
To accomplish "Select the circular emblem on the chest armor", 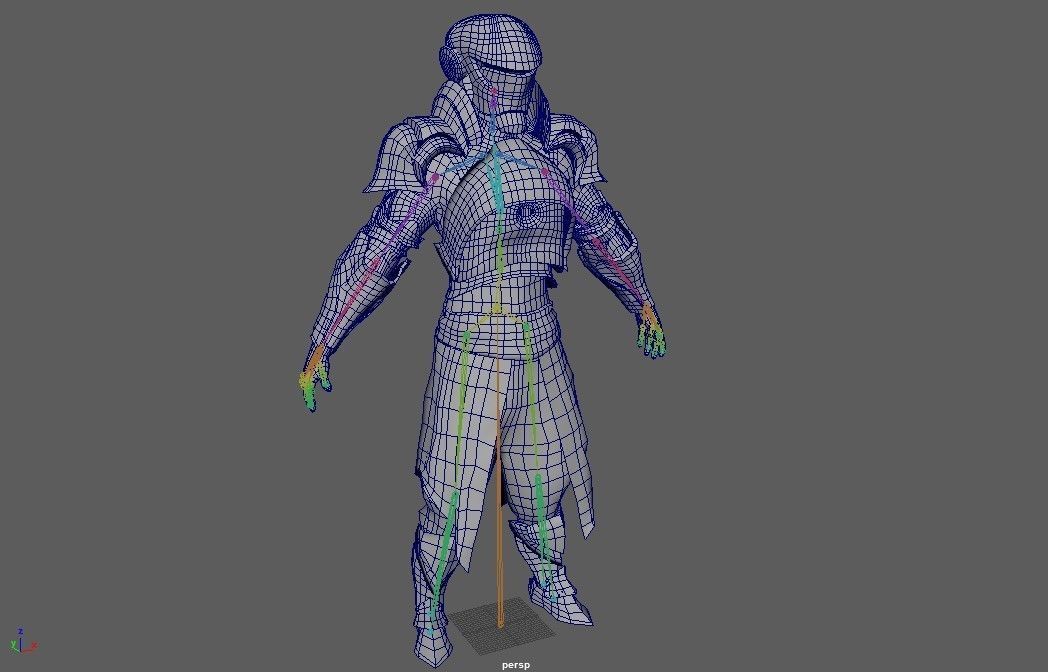I will click(x=528, y=213).
